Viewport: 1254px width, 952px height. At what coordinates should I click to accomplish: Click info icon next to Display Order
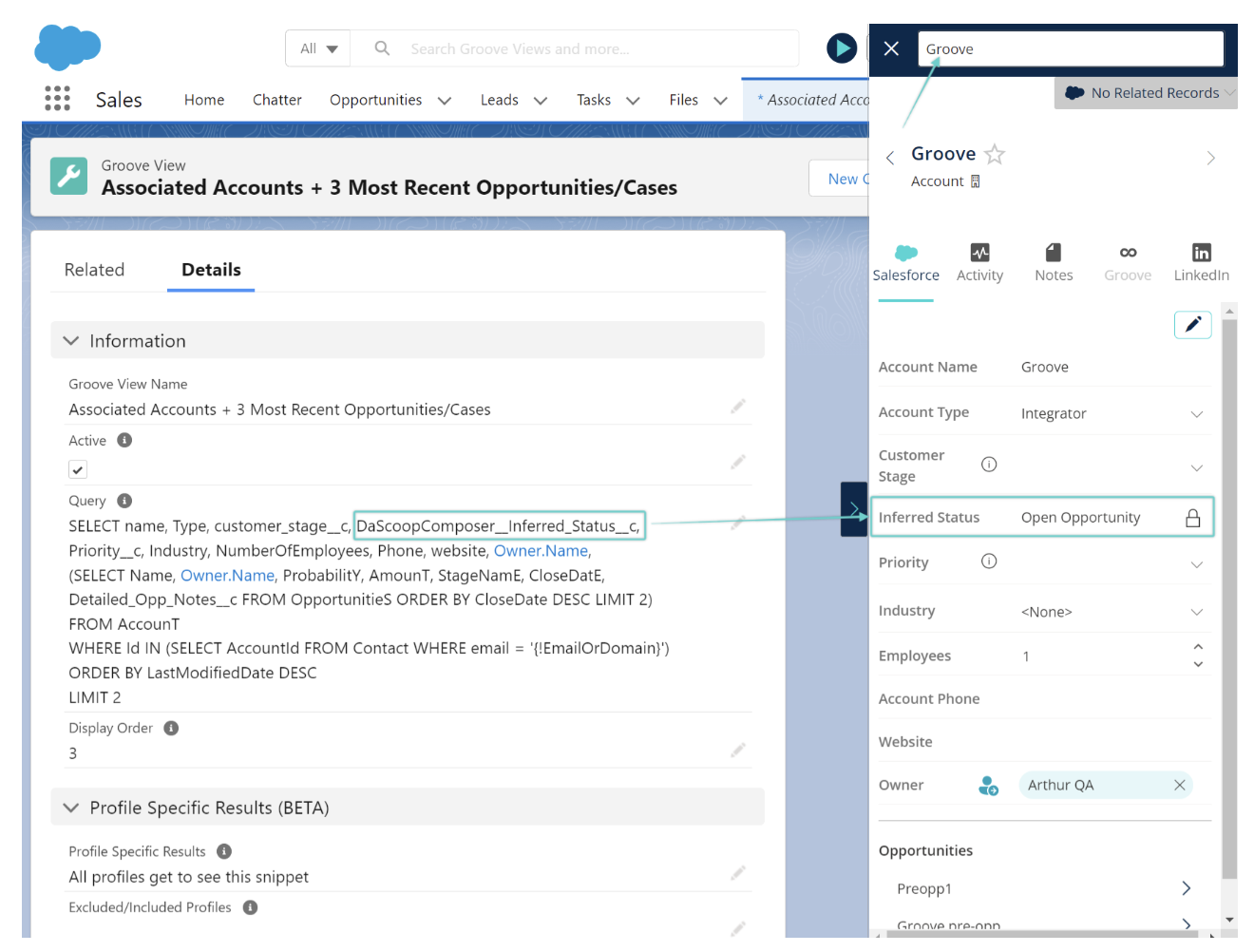(171, 728)
